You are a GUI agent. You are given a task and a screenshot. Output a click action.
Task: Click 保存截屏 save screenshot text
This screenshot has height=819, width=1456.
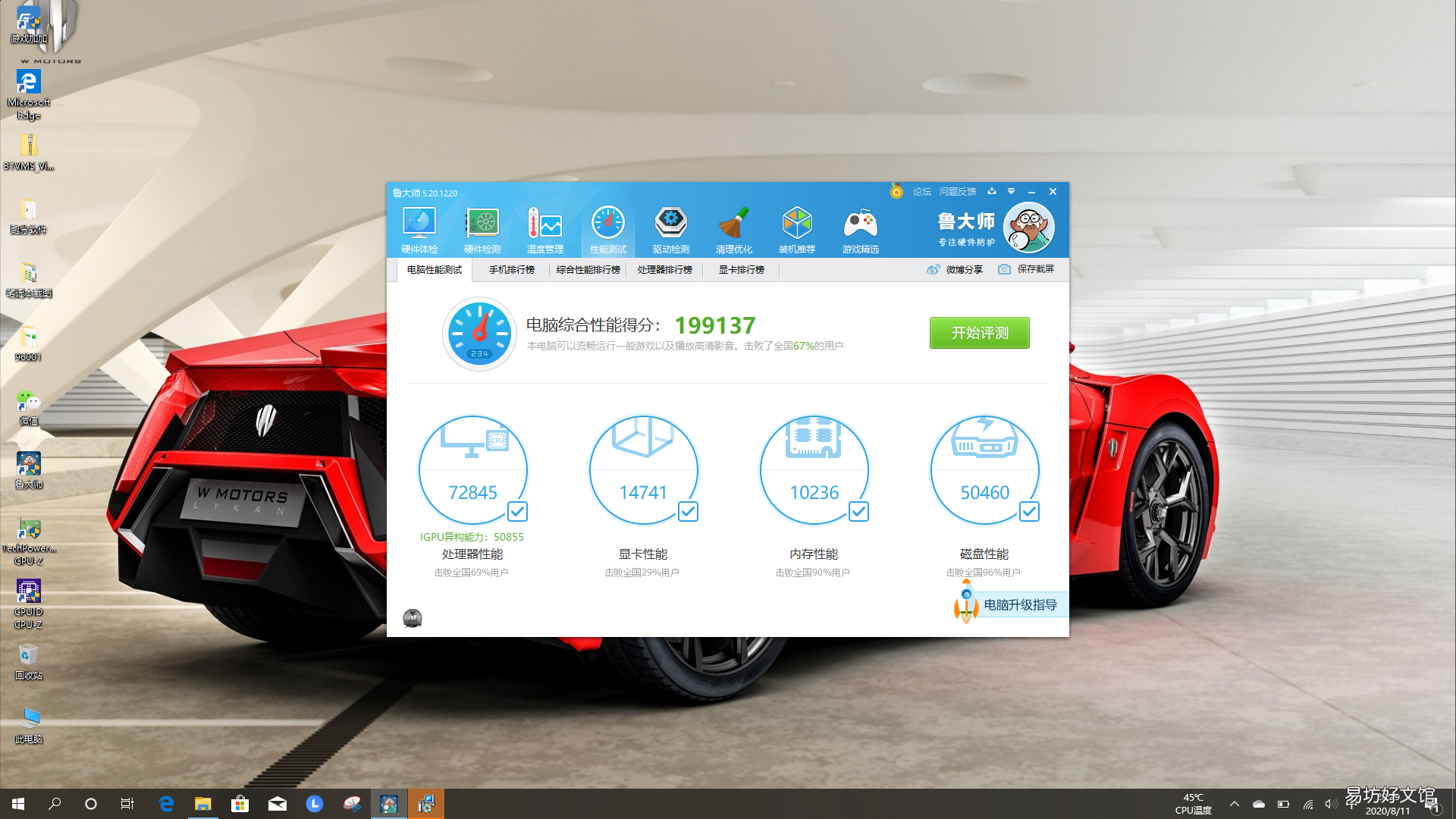[1035, 269]
